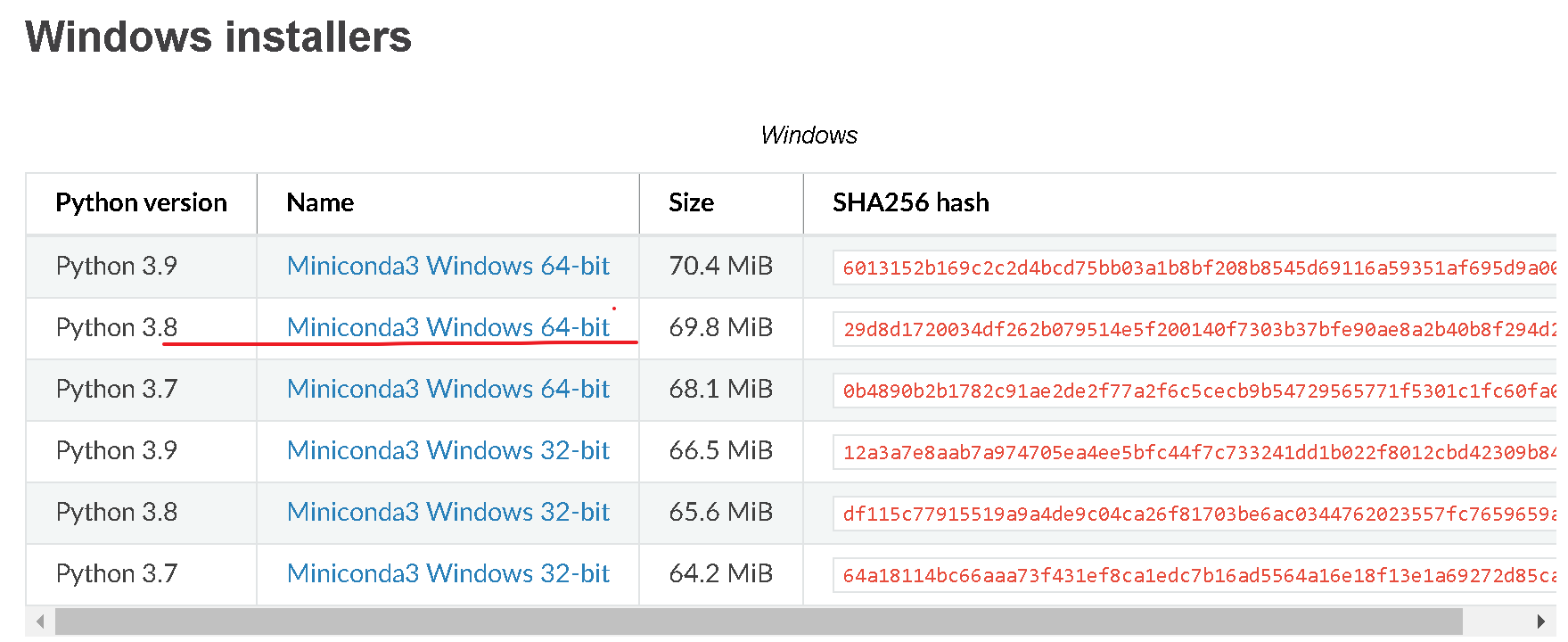This screenshot has width=1568, height=642.
Task: Select the hash beginning with 29d8d172
Action: pos(1194,329)
